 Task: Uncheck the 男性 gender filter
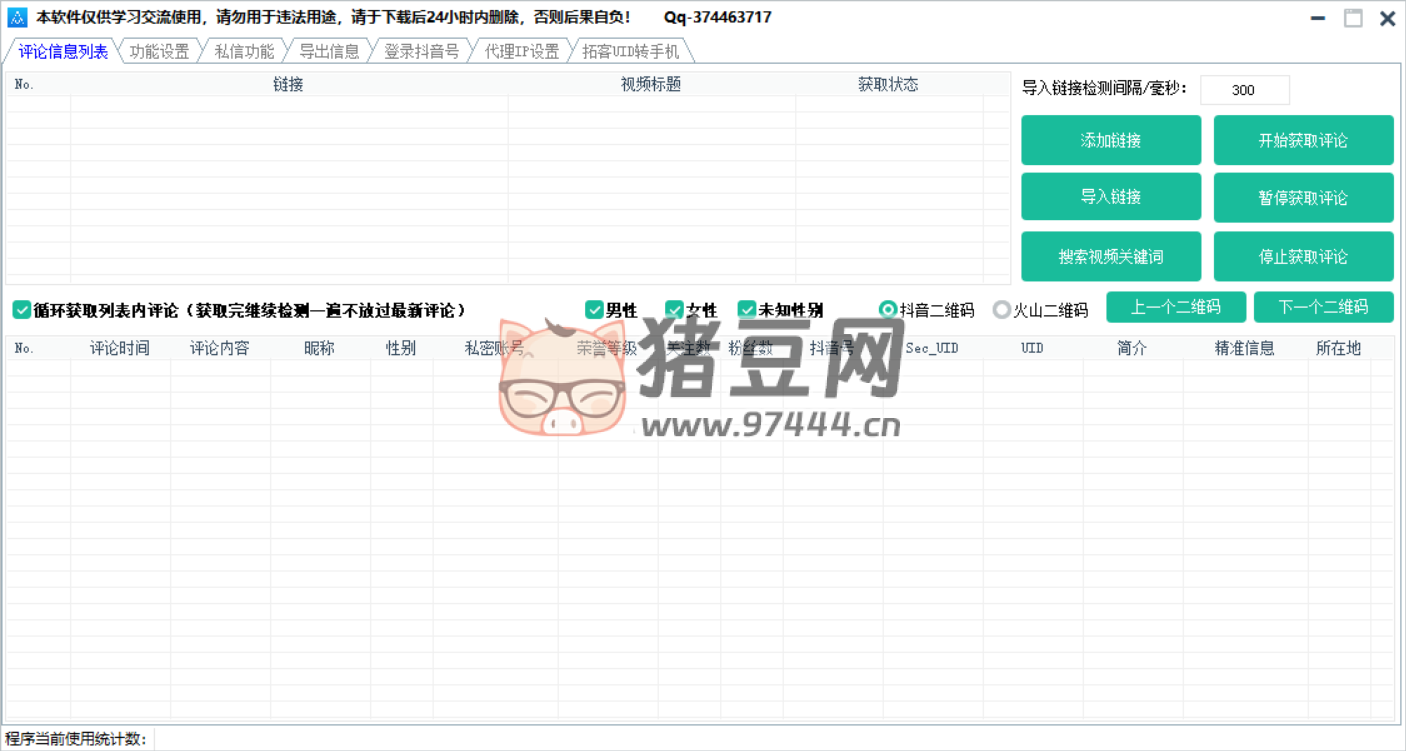click(594, 310)
